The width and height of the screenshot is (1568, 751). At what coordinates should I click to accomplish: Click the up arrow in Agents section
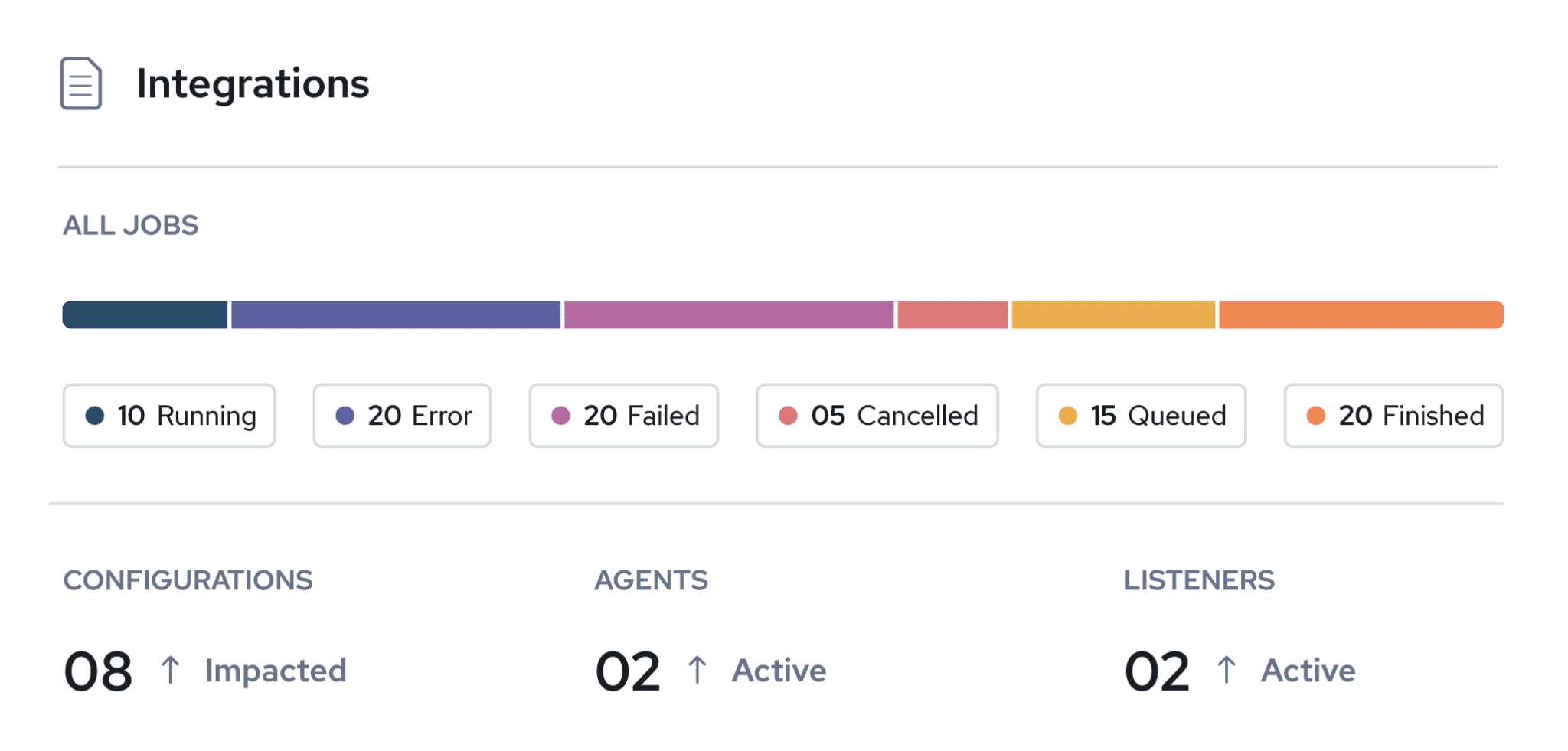(697, 670)
